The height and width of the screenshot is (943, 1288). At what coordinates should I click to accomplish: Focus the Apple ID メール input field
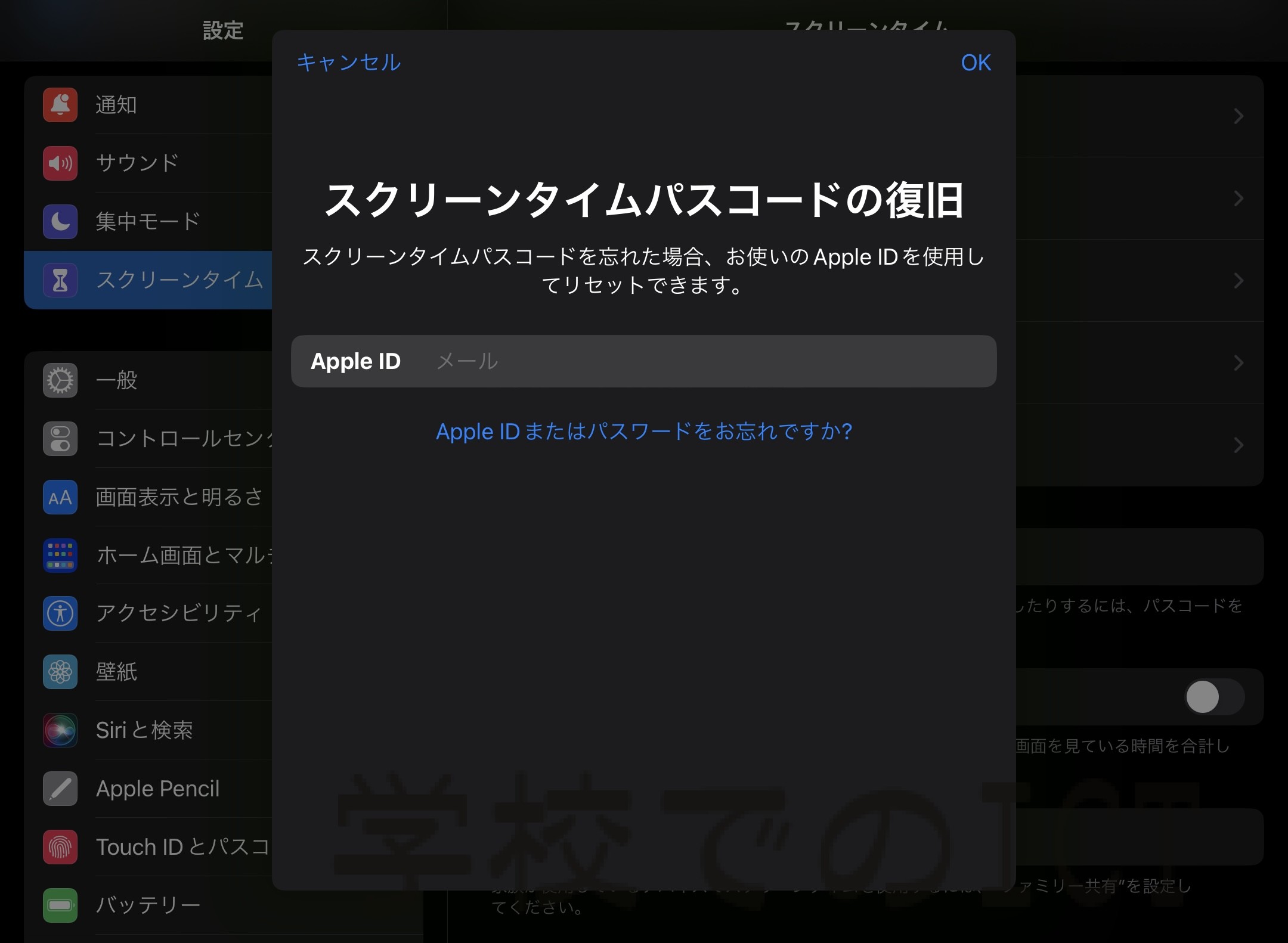pyautogui.click(x=643, y=361)
